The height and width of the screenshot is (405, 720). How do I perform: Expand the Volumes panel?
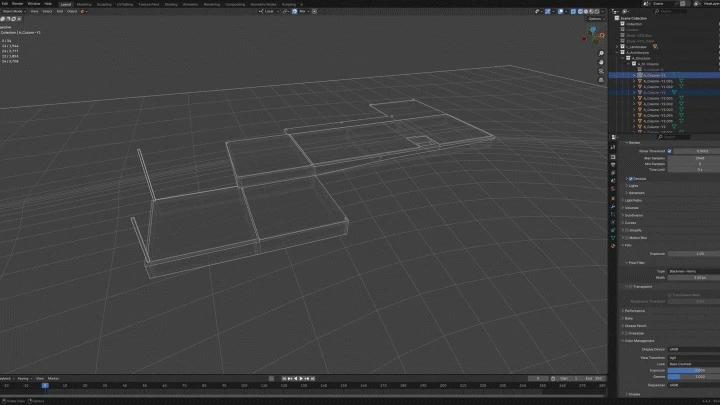(x=631, y=208)
